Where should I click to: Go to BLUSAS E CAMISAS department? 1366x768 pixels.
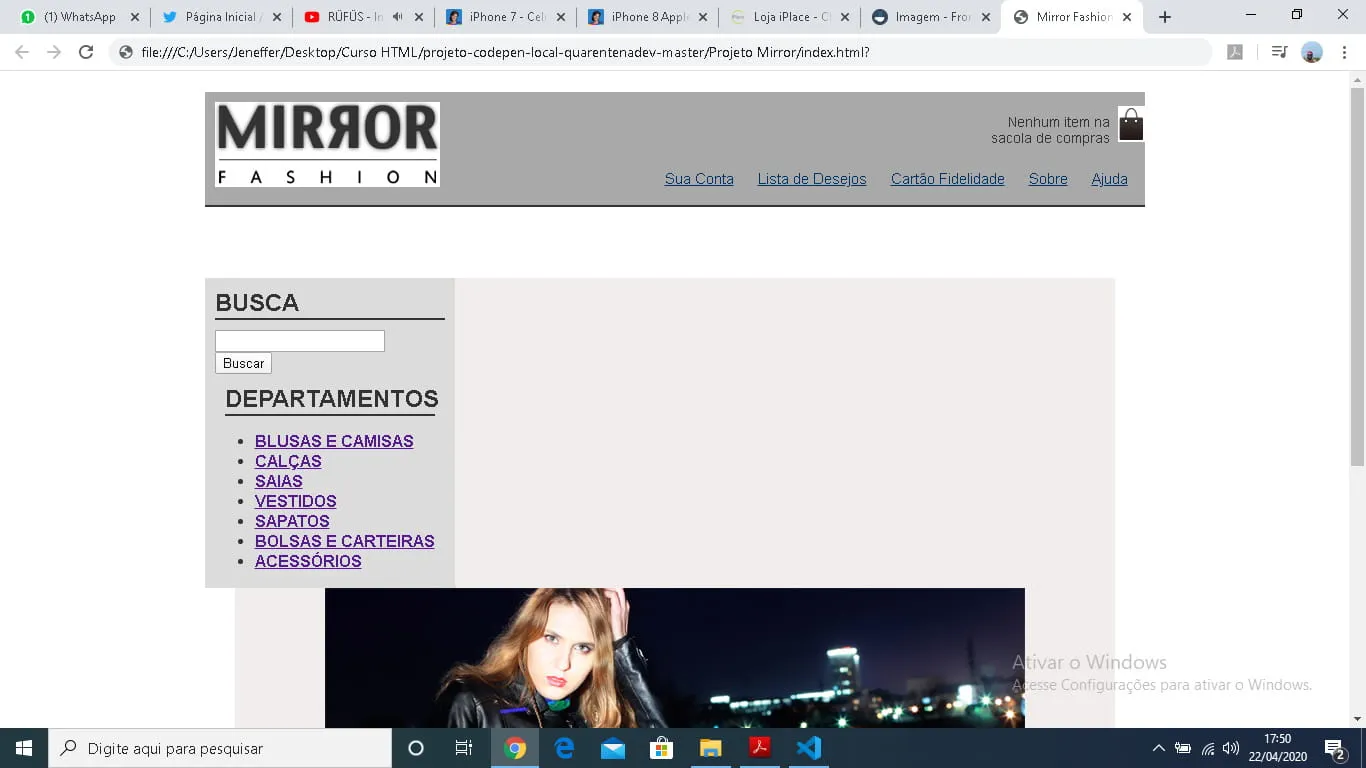(334, 441)
